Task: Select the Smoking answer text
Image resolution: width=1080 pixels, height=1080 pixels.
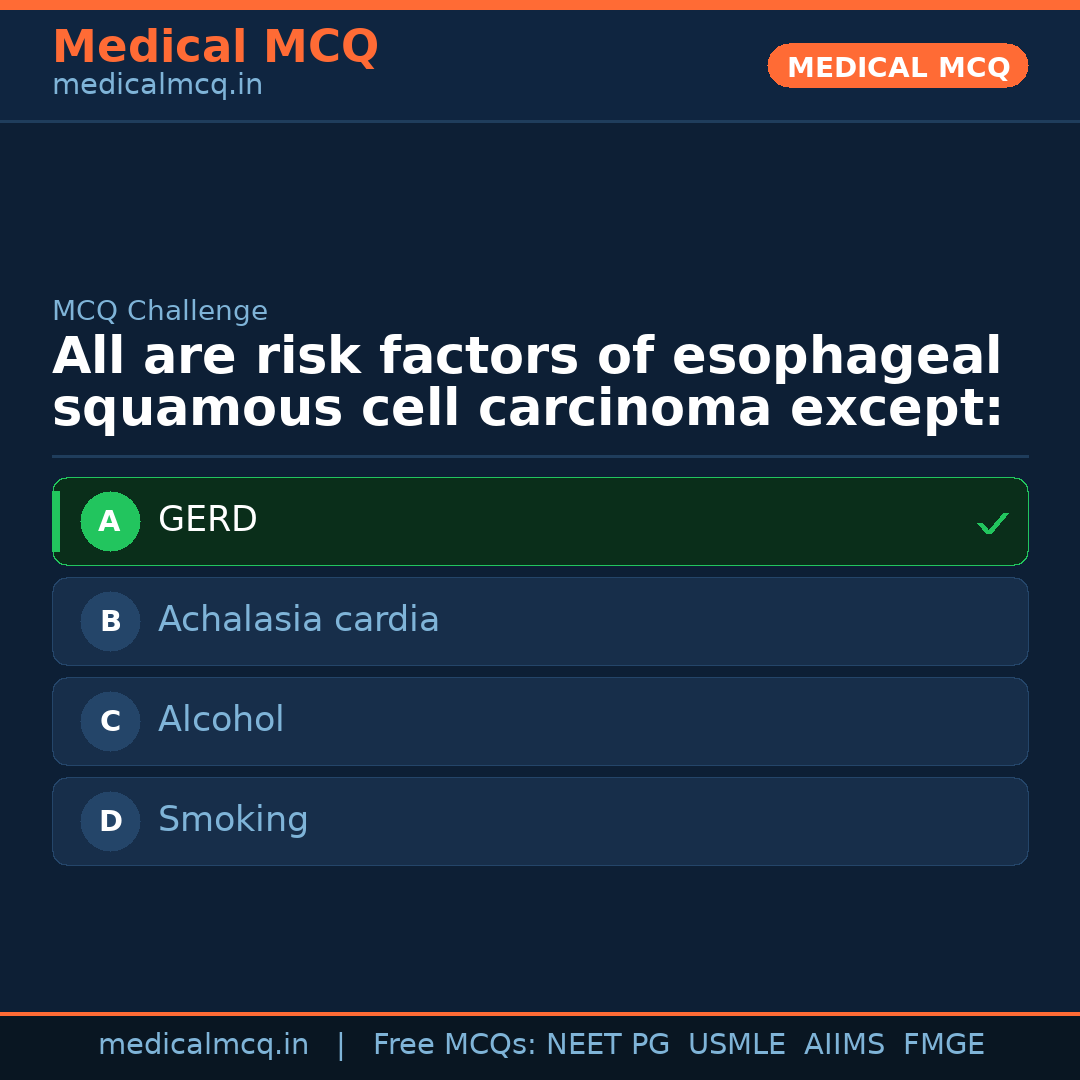Action: (x=233, y=820)
